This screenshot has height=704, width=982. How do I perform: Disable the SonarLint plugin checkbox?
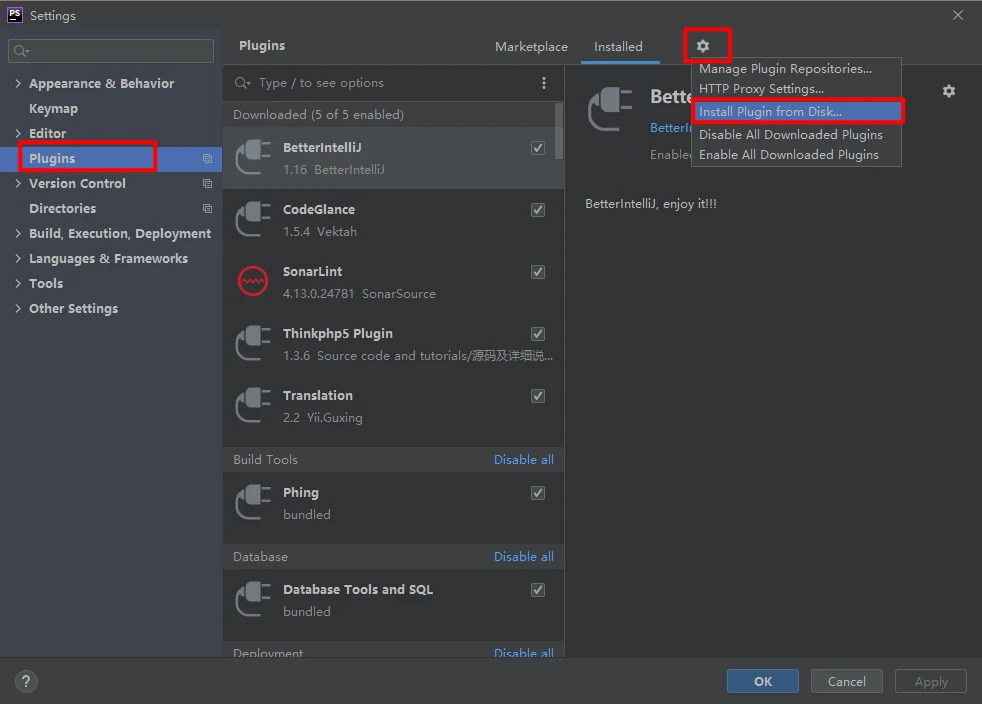tap(538, 272)
